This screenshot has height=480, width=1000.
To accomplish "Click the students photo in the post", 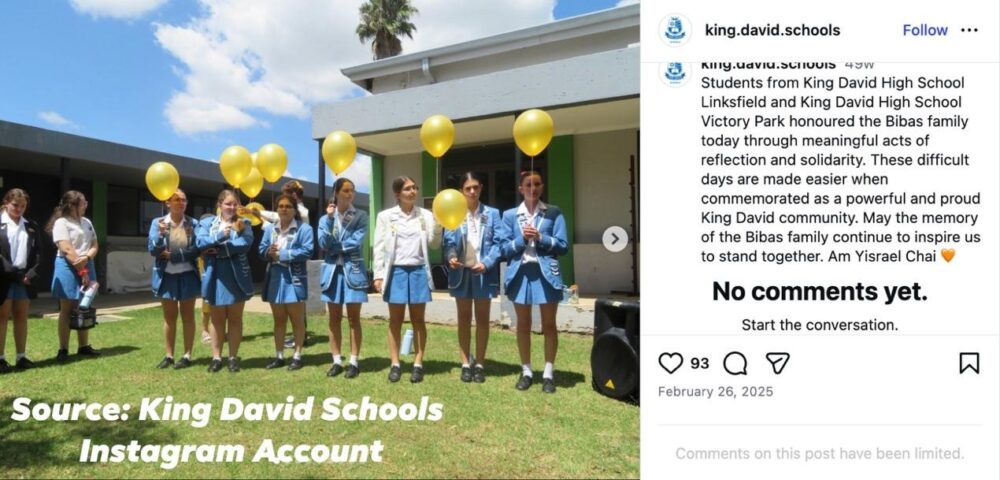I will [320, 240].
